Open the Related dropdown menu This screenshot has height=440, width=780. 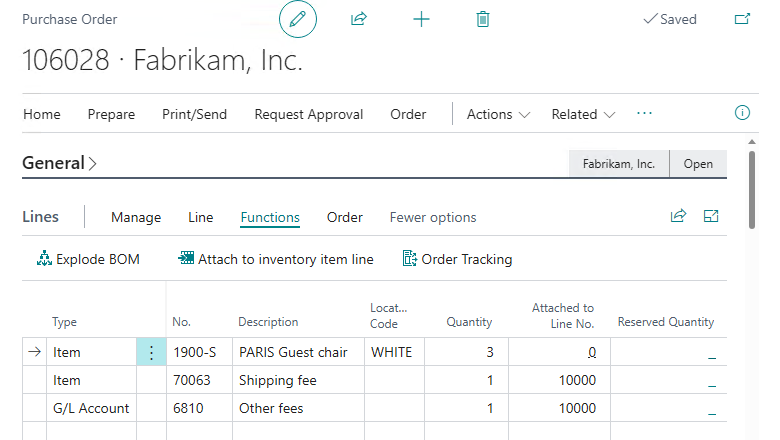coord(583,114)
